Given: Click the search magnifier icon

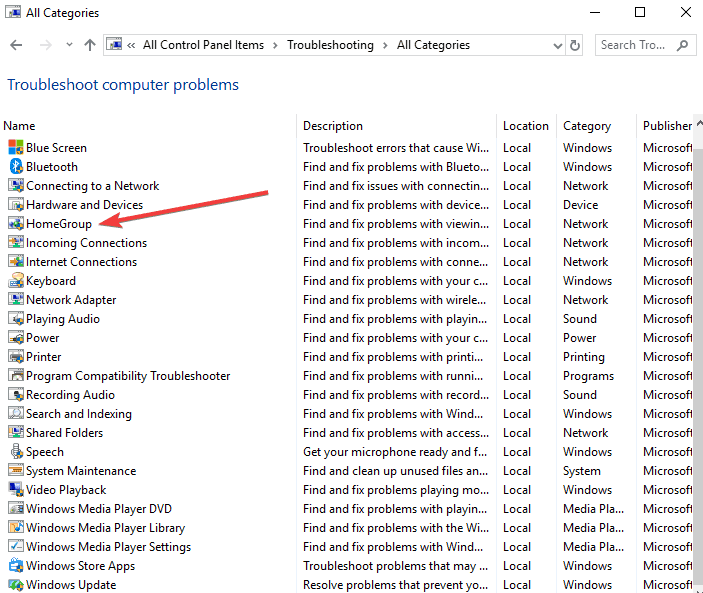Looking at the screenshot, I should [682, 45].
